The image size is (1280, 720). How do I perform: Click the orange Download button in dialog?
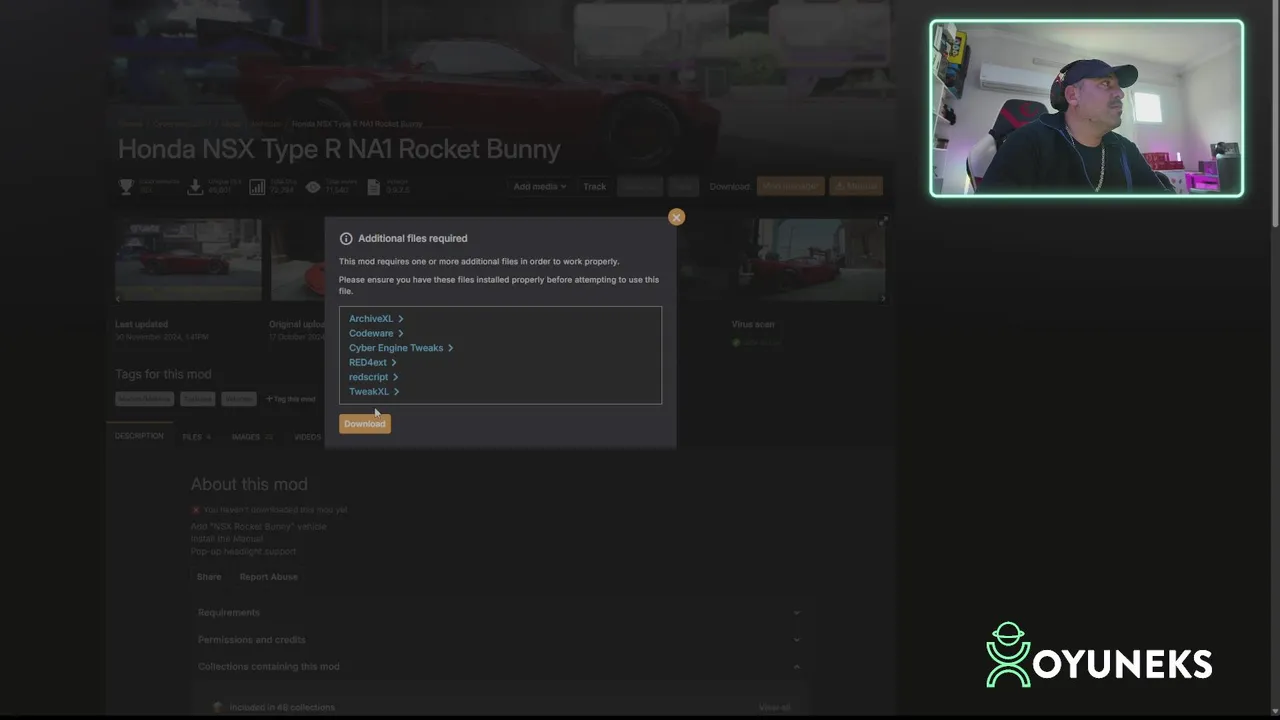click(365, 424)
